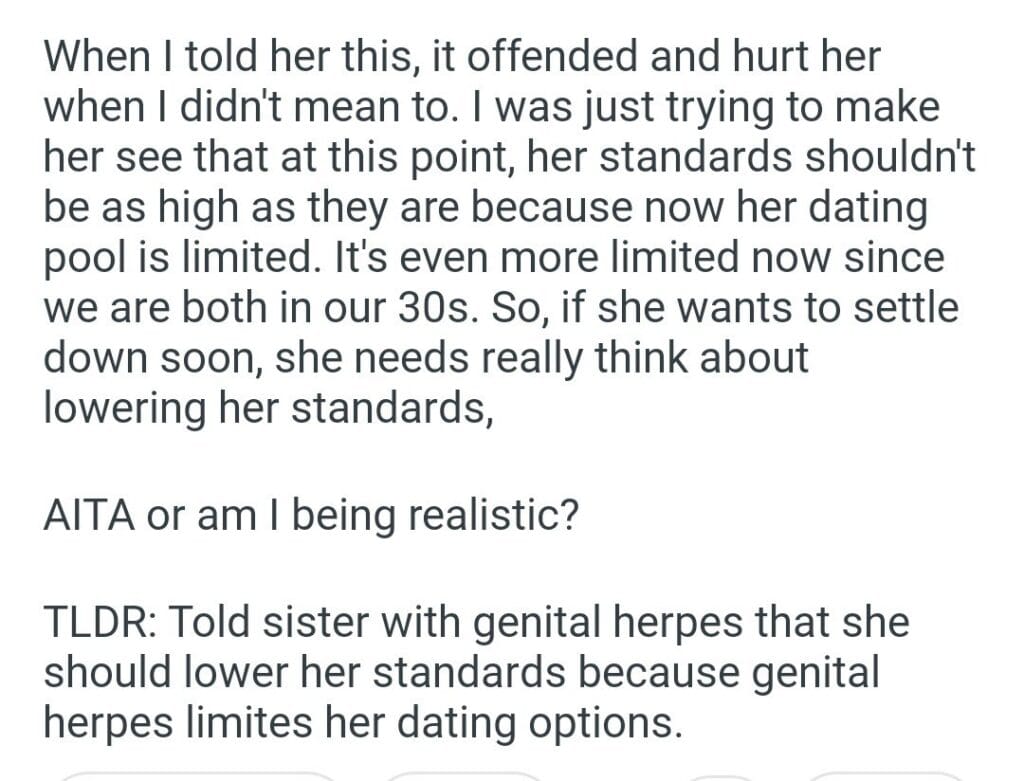This screenshot has height=781, width=1024.
Task: Click the words "down soon" in the first paragraph
Action: 149,358
